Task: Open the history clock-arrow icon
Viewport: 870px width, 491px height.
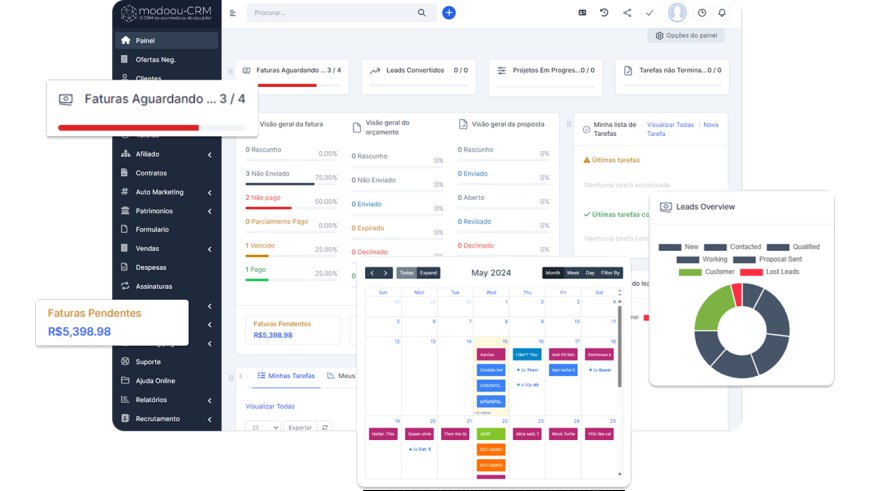Action: (x=604, y=12)
